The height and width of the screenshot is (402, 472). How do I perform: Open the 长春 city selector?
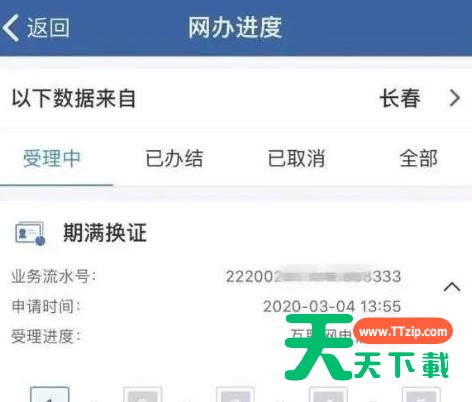(400, 98)
